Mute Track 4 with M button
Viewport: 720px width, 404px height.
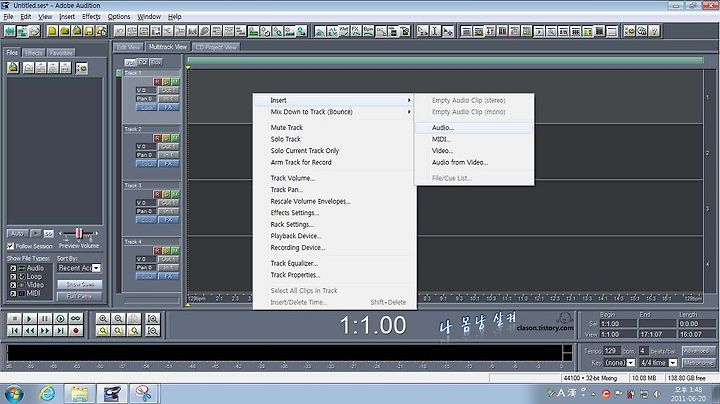tap(175, 250)
